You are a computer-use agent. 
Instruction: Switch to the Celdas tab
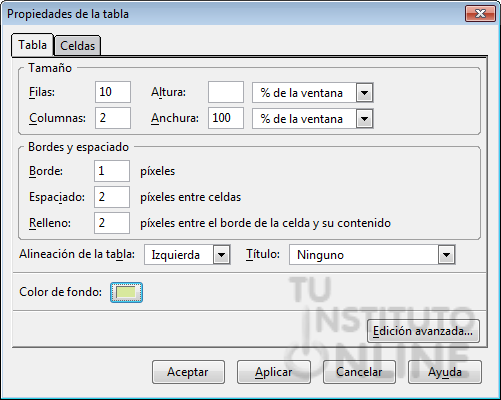[x=77, y=45]
